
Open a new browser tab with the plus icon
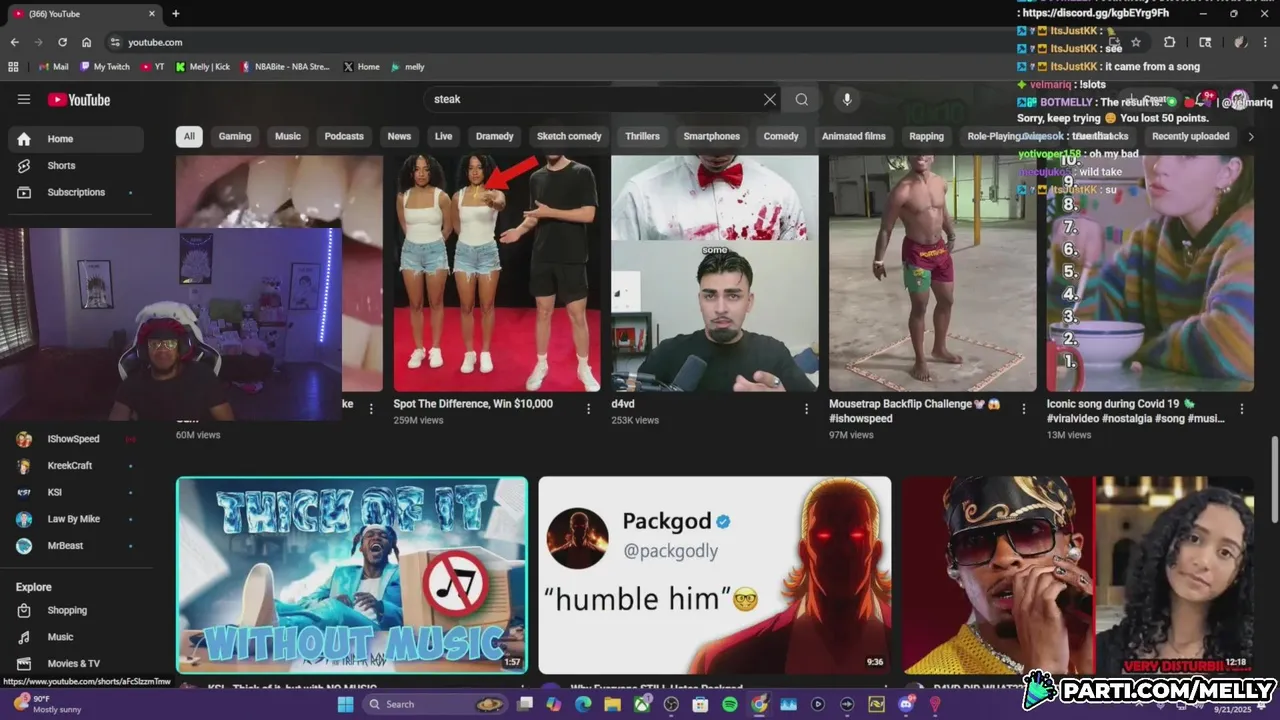176,14
